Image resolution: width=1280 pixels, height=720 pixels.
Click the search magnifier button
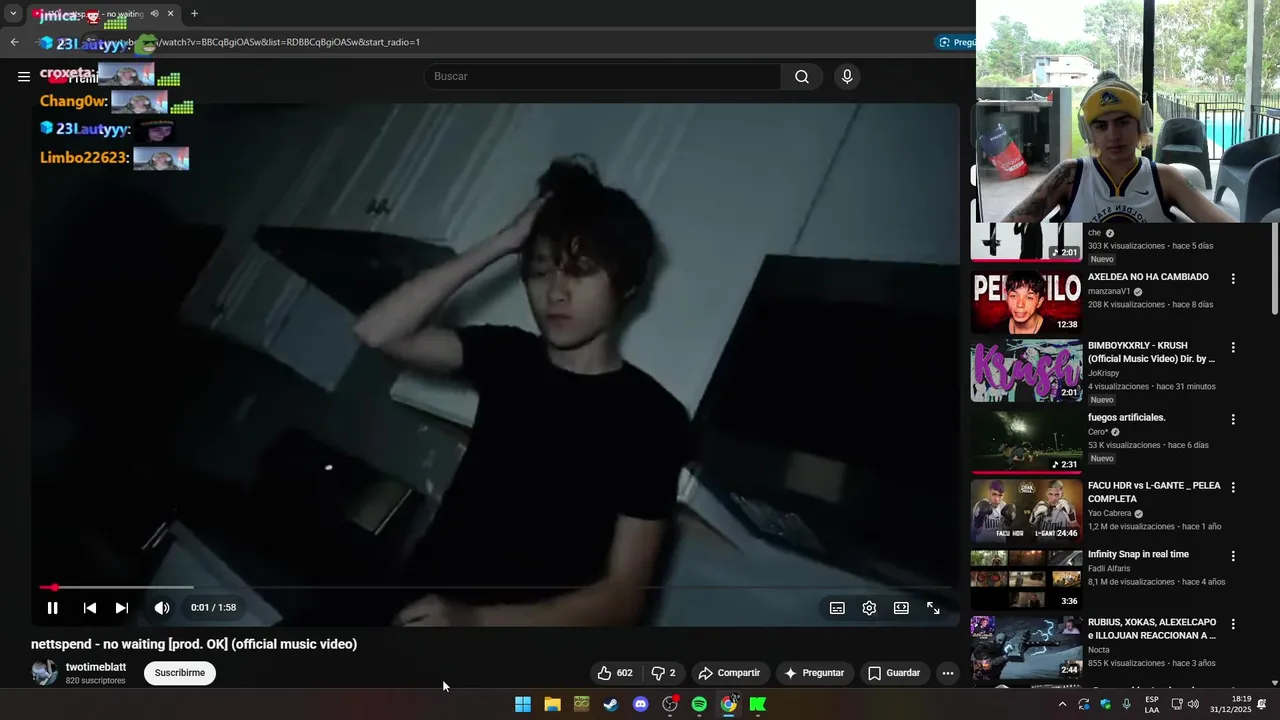pos(802,77)
